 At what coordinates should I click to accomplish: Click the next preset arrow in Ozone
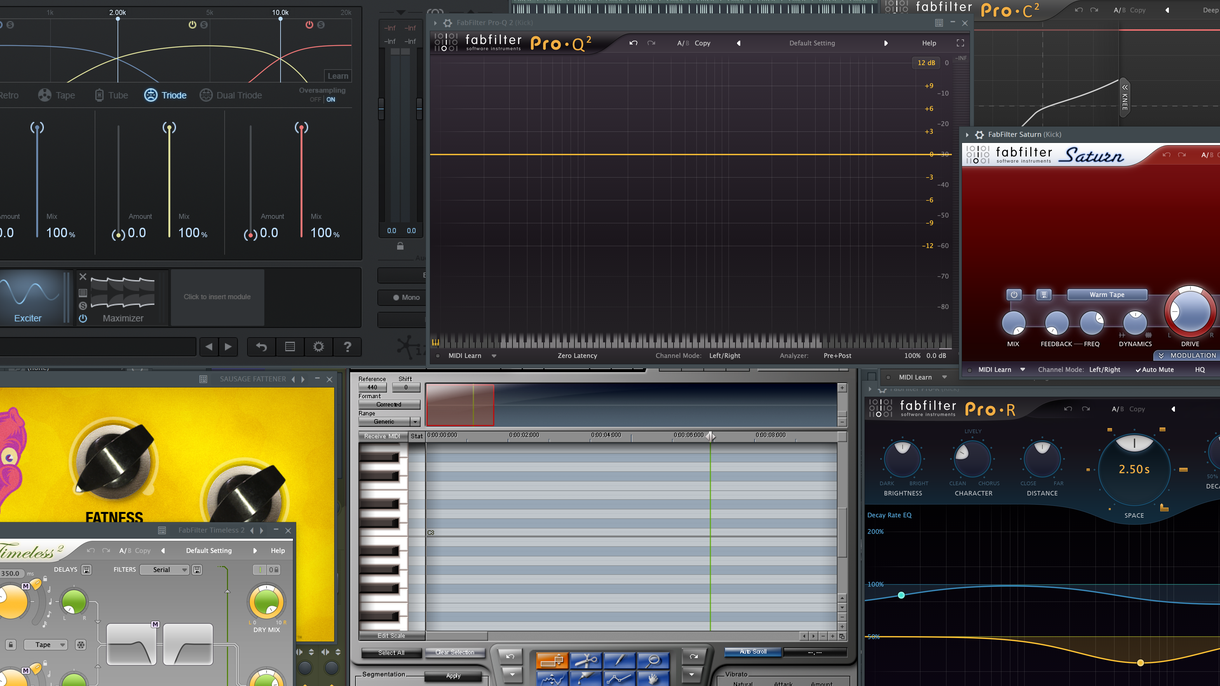point(228,347)
